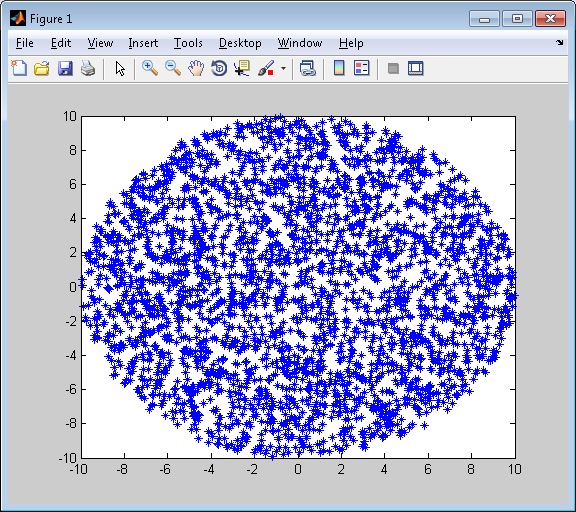Viewport: 576px width, 512px height.
Task: Open the Tools menu
Action: (188, 43)
